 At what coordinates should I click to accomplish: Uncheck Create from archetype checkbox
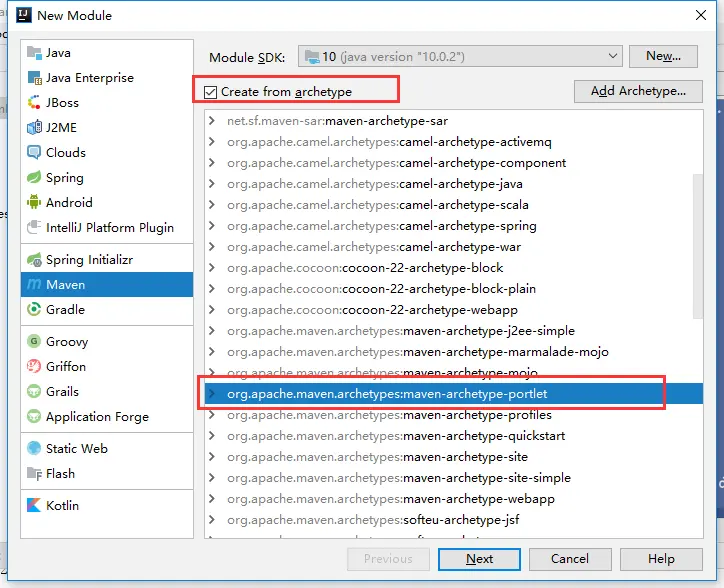[211, 92]
